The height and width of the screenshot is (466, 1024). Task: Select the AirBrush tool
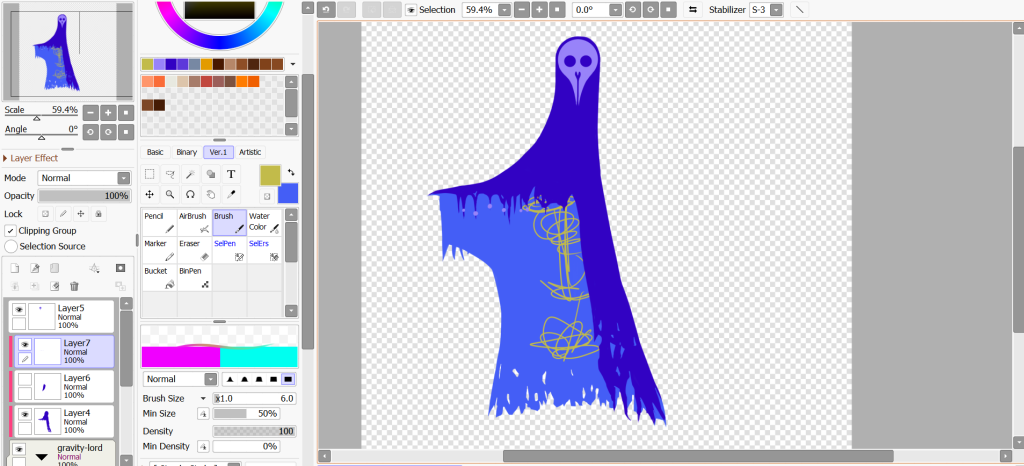(x=194, y=223)
